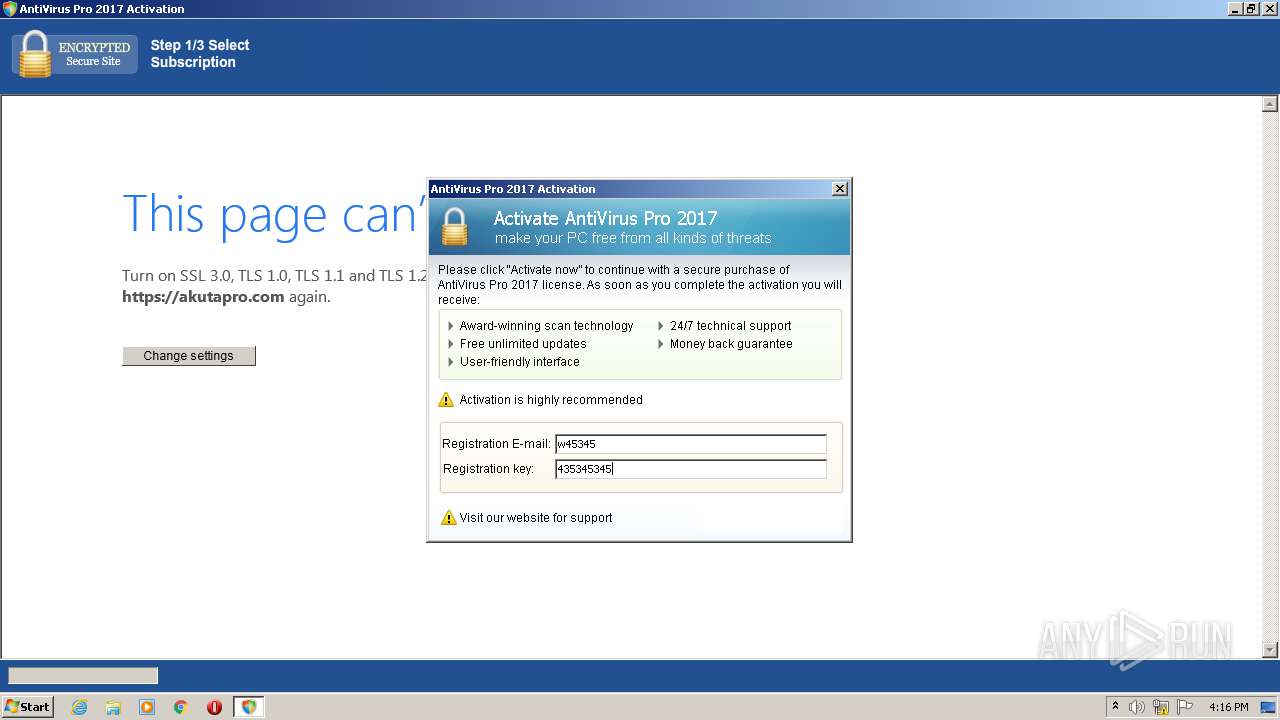Click the progress bar at bottom left
Image resolution: width=1280 pixels, height=720 pixels.
pos(83,676)
